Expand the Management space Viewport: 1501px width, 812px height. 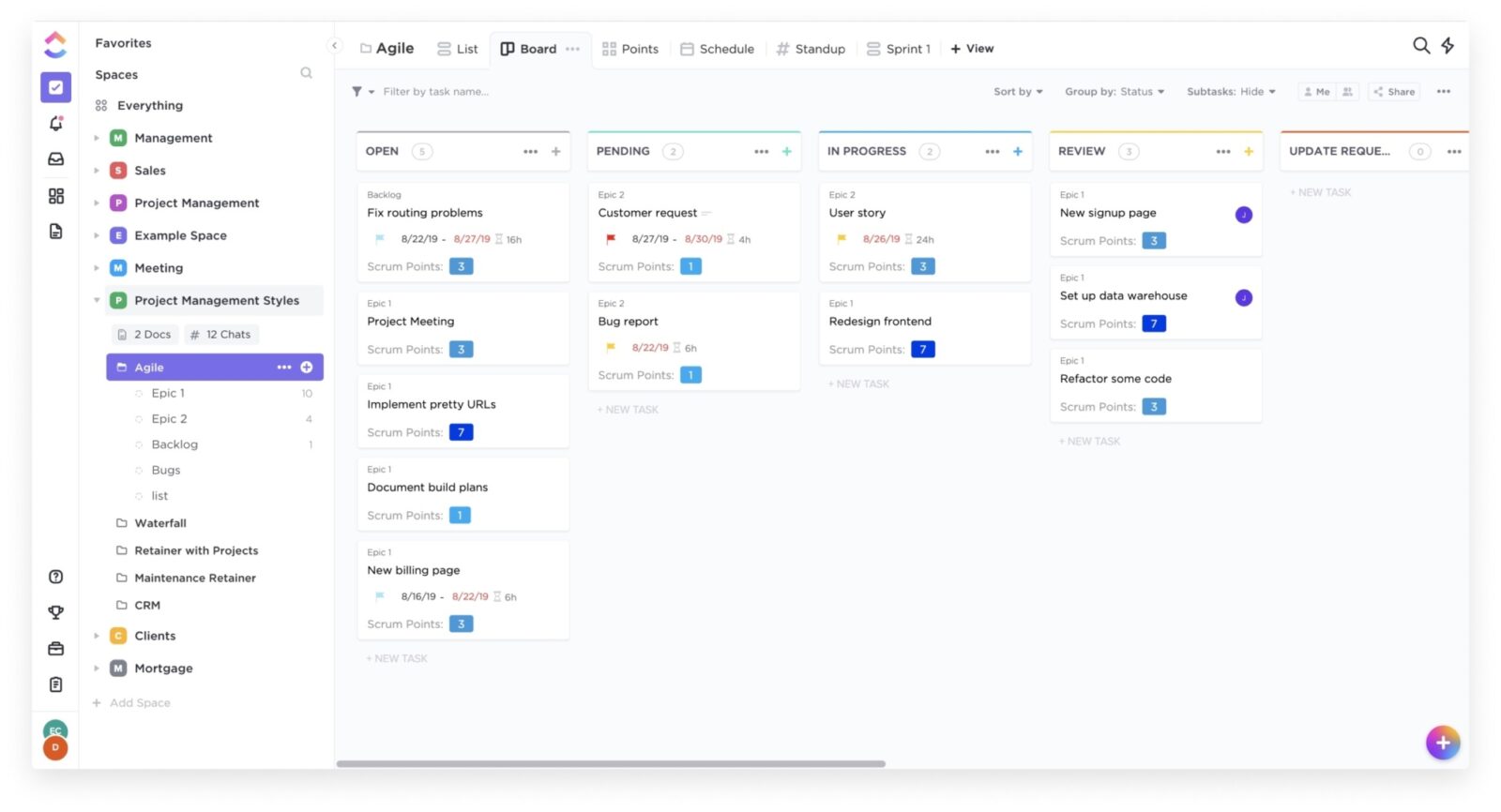click(97, 138)
